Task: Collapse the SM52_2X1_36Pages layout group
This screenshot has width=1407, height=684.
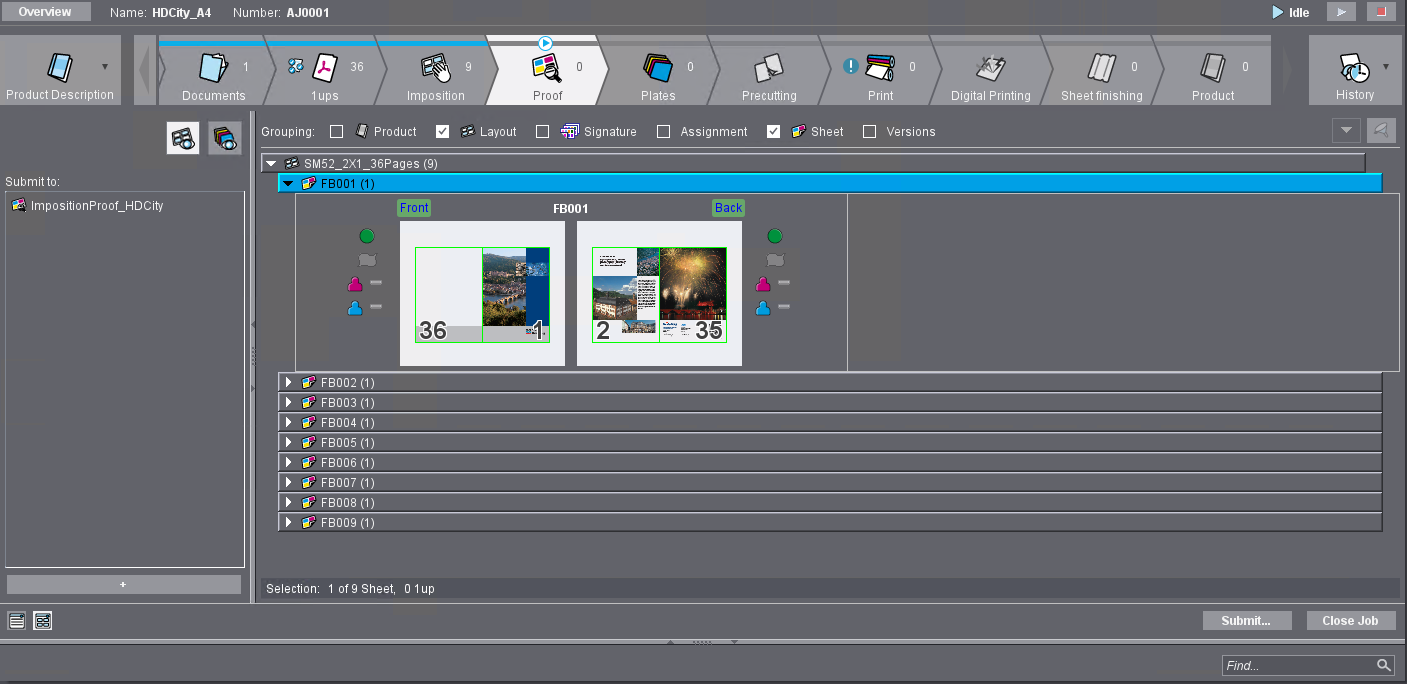Action: tap(270, 162)
